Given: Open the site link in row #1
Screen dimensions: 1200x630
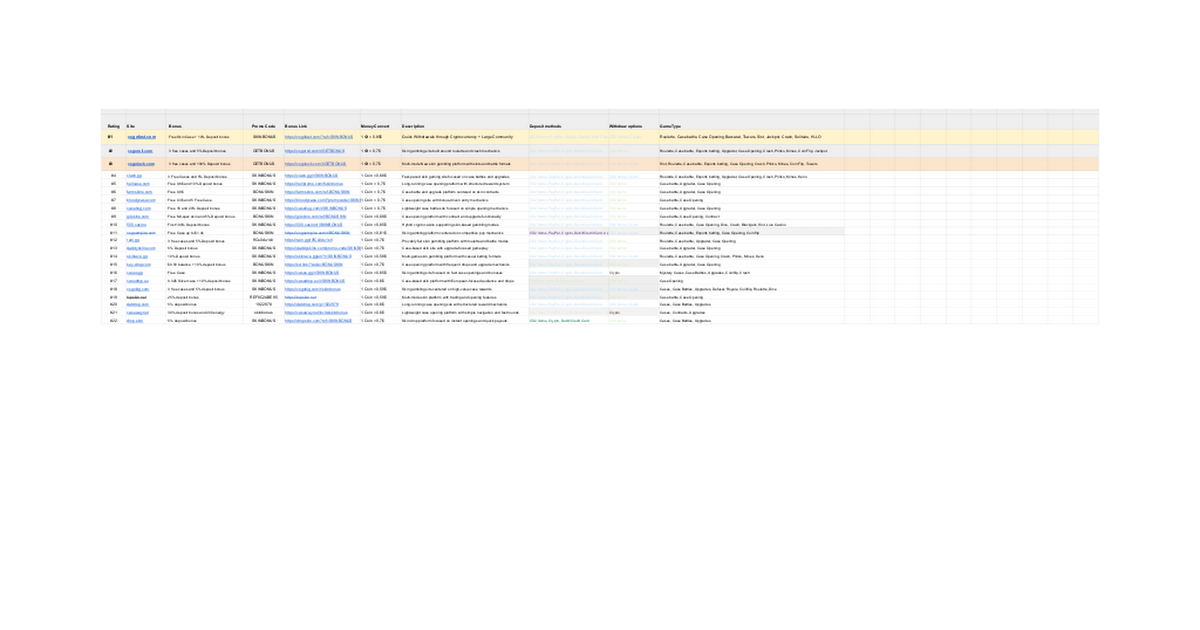Looking at the screenshot, I should point(141,137).
